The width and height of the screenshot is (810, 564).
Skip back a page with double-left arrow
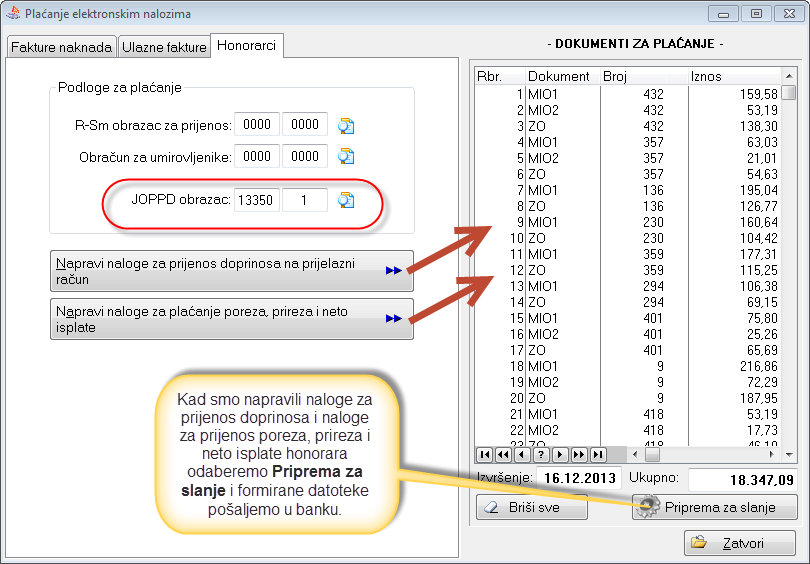coord(504,454)
